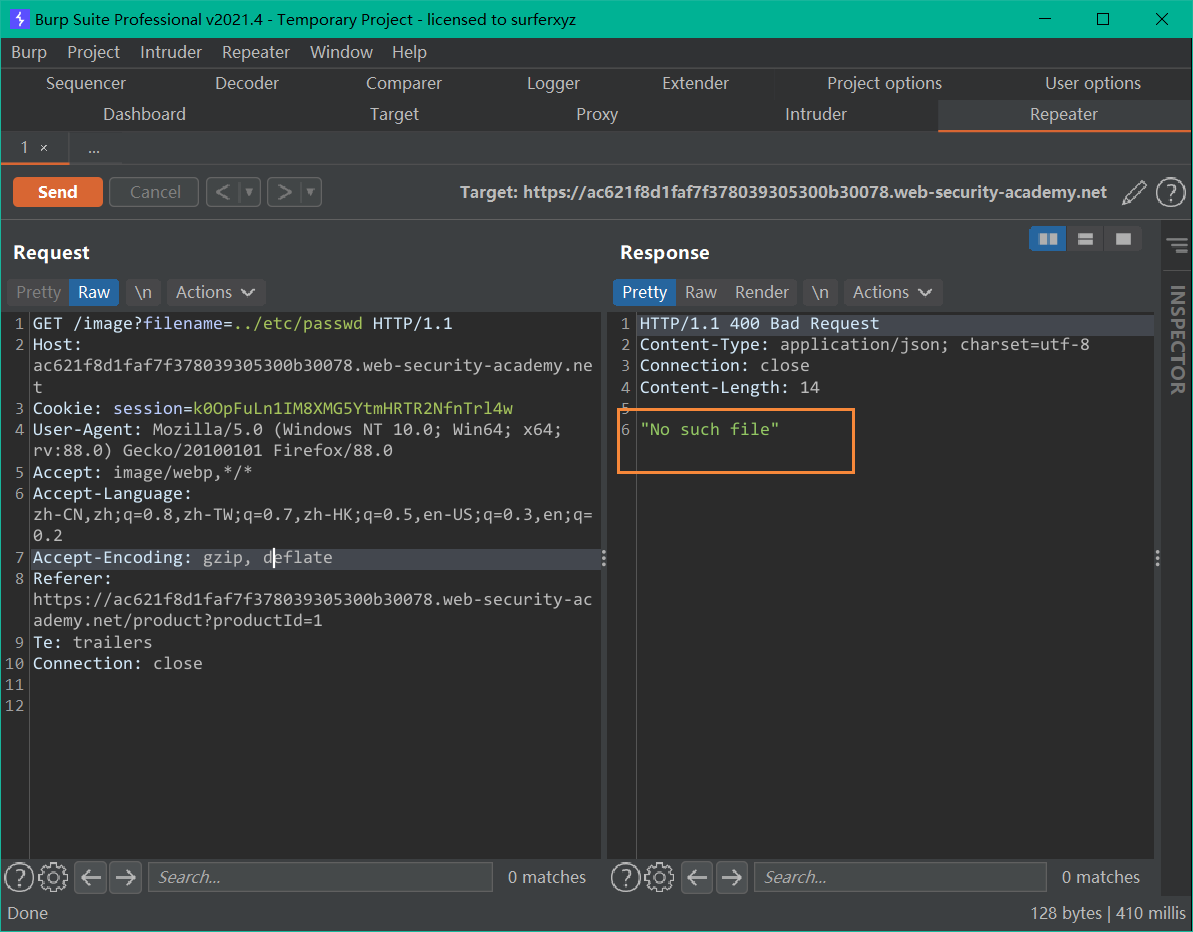Screen dimensions: 1193x932
Task: Send the request
Action: tap(58, 192)
